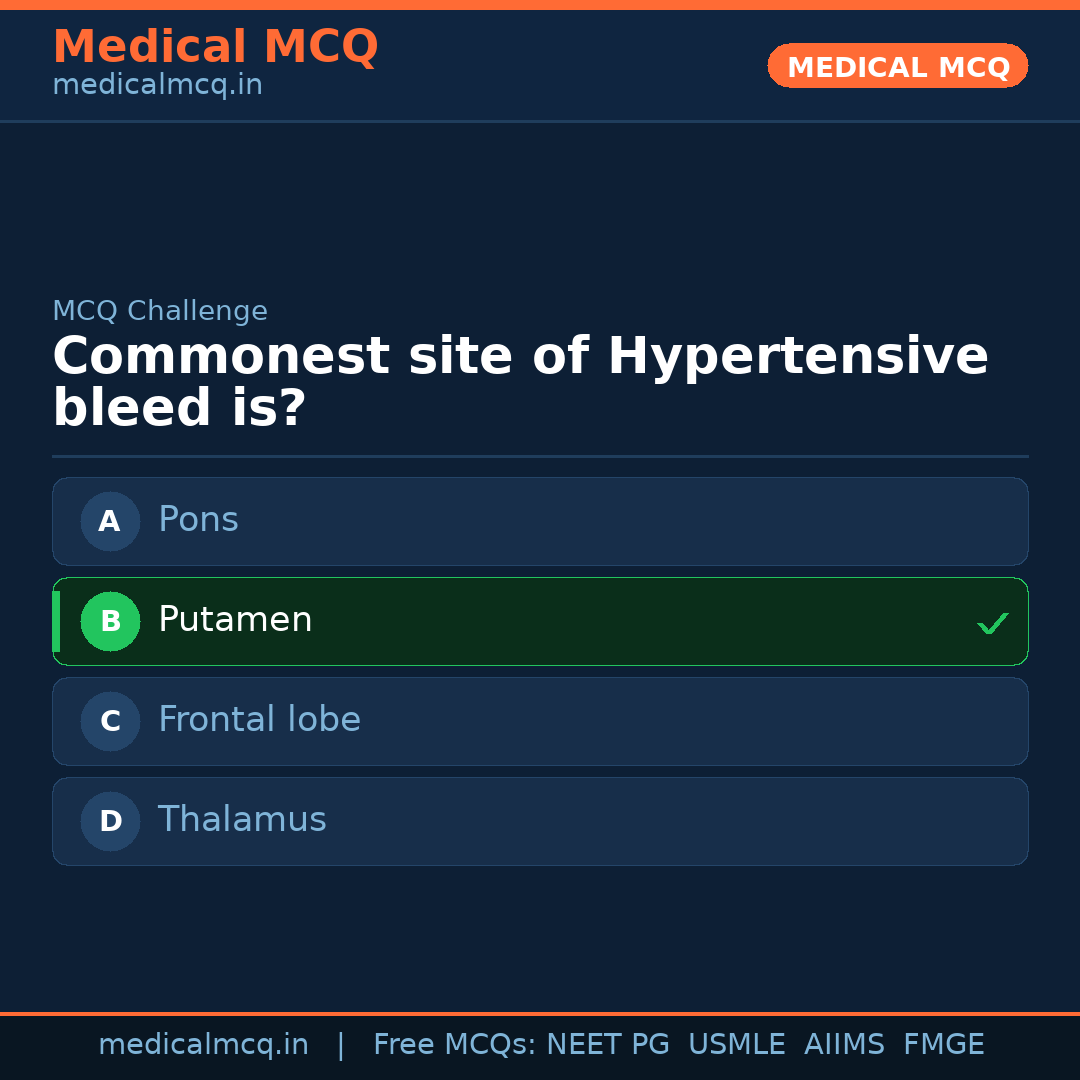Select the Putamen answer option
1080x1080 pixels.
540,621
